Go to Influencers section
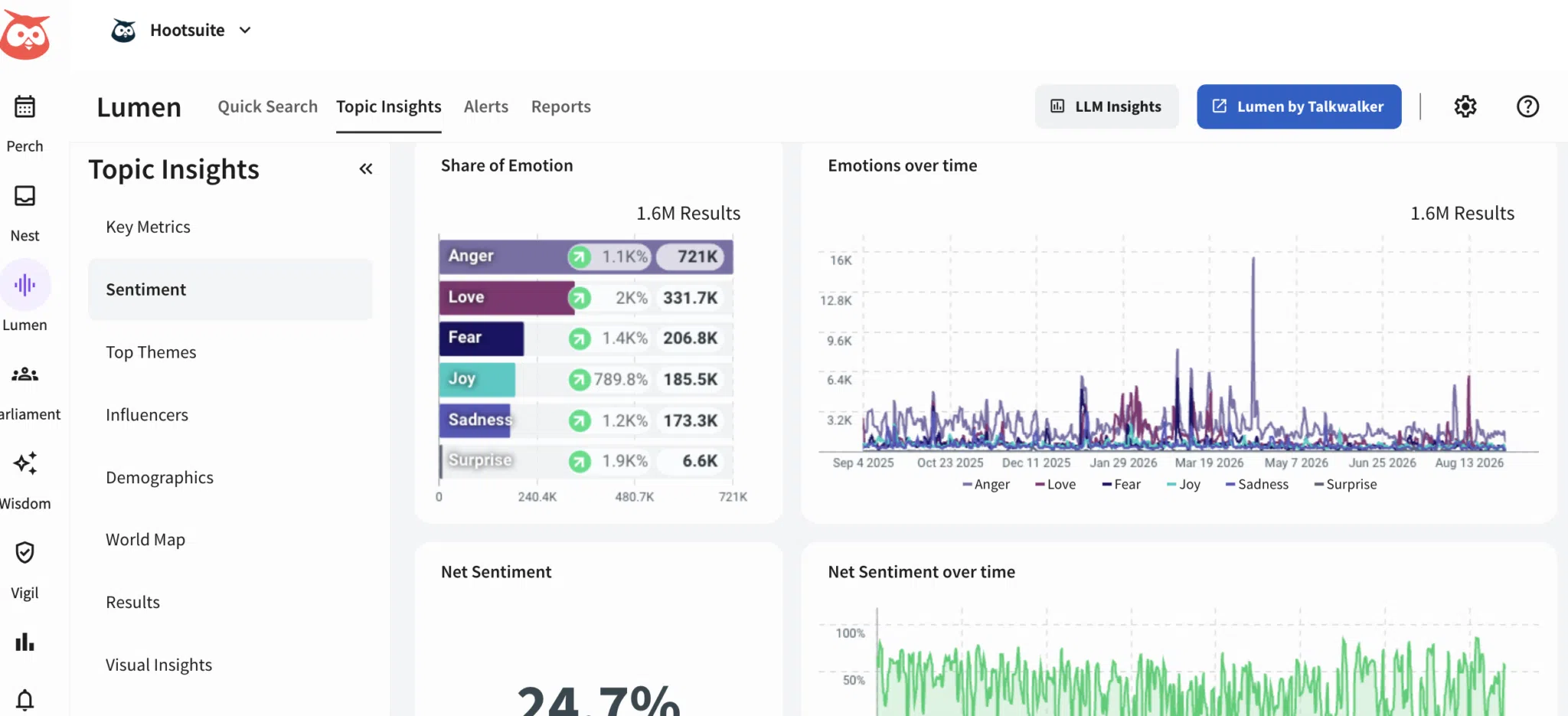1568x716 pixels. click(x=230, y=415)
